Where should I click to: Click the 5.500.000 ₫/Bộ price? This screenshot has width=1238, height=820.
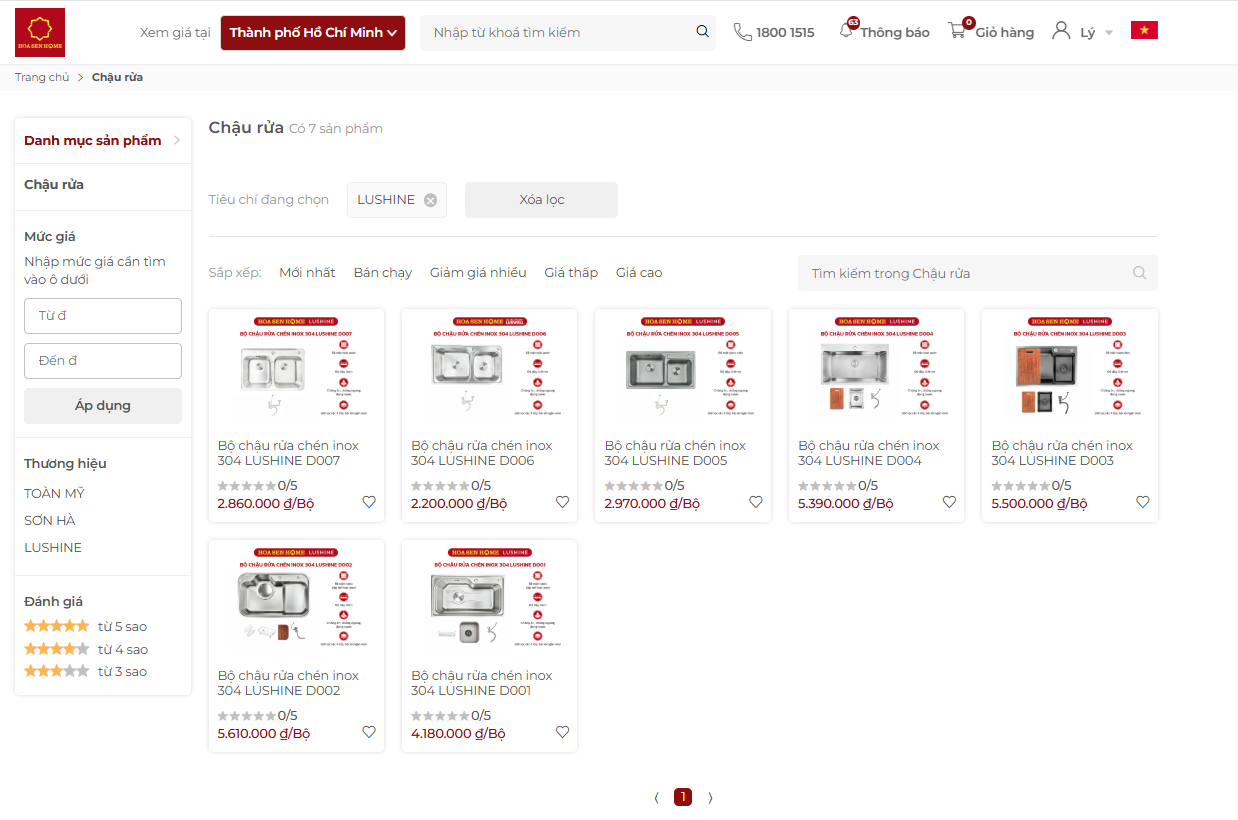[1039, 503]
